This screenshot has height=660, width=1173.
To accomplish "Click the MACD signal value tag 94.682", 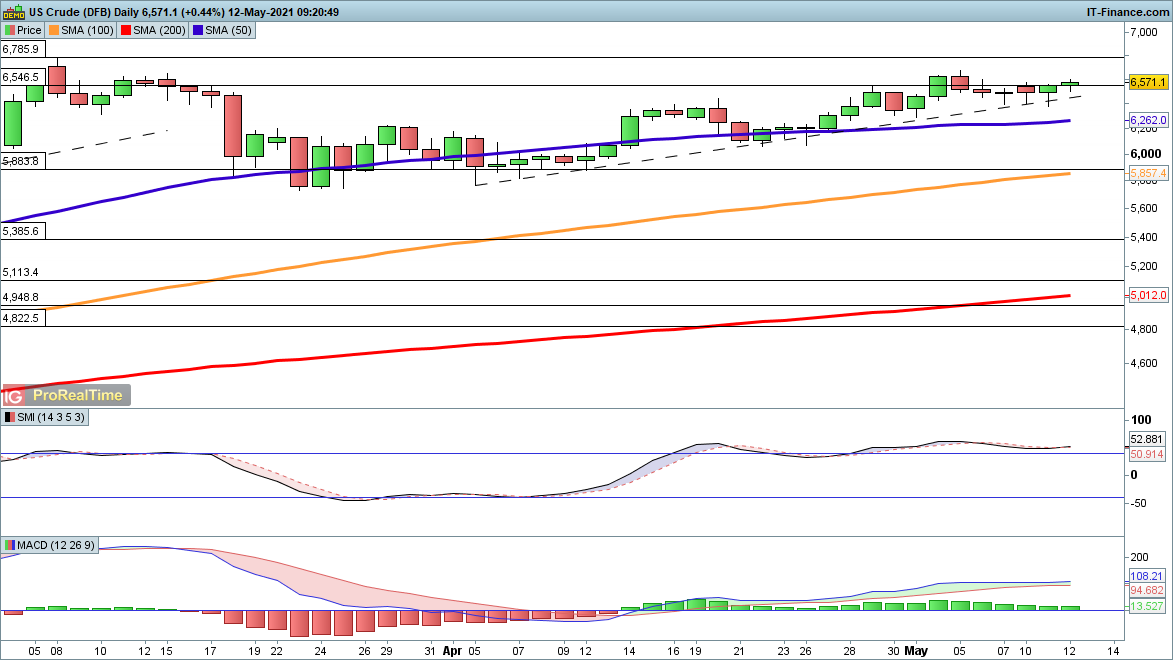I will pos(1147,591).
